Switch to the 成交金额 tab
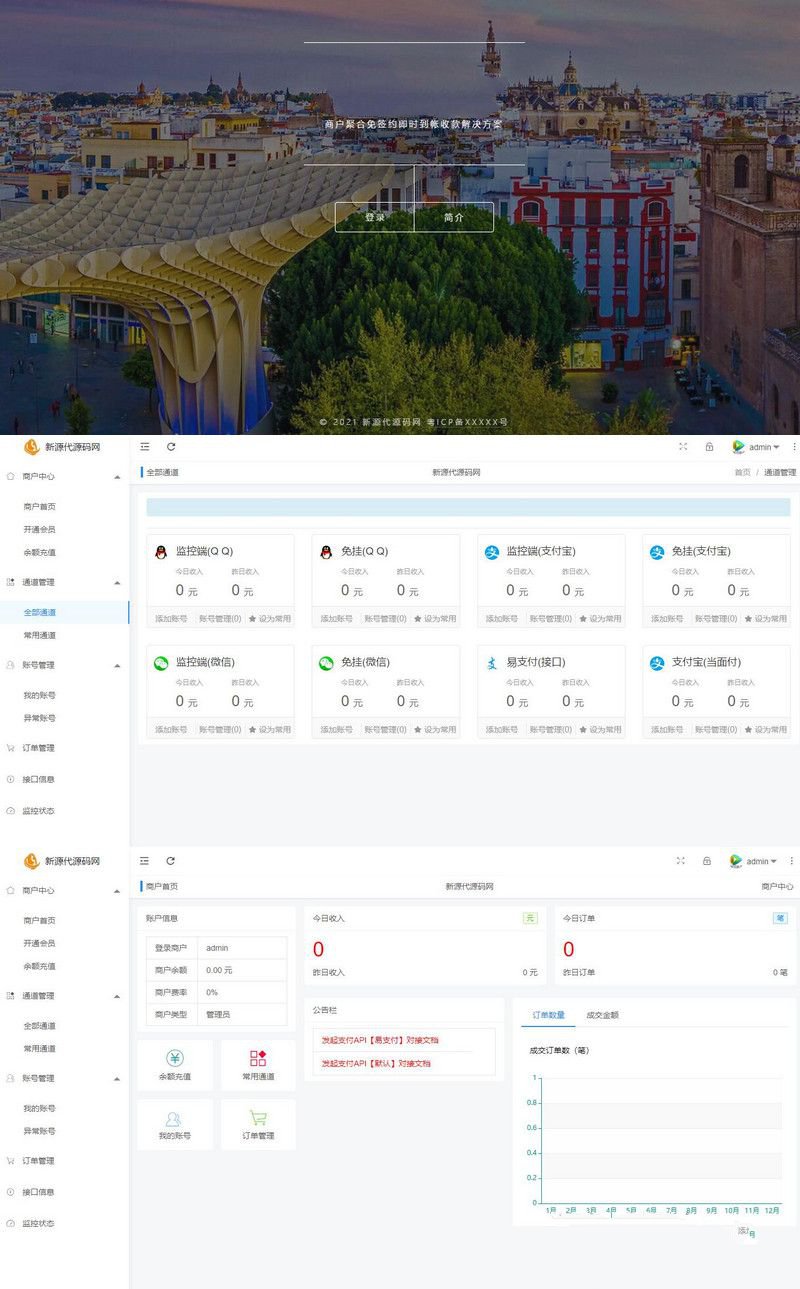The image size is (800, 1289). (601, 1014)
